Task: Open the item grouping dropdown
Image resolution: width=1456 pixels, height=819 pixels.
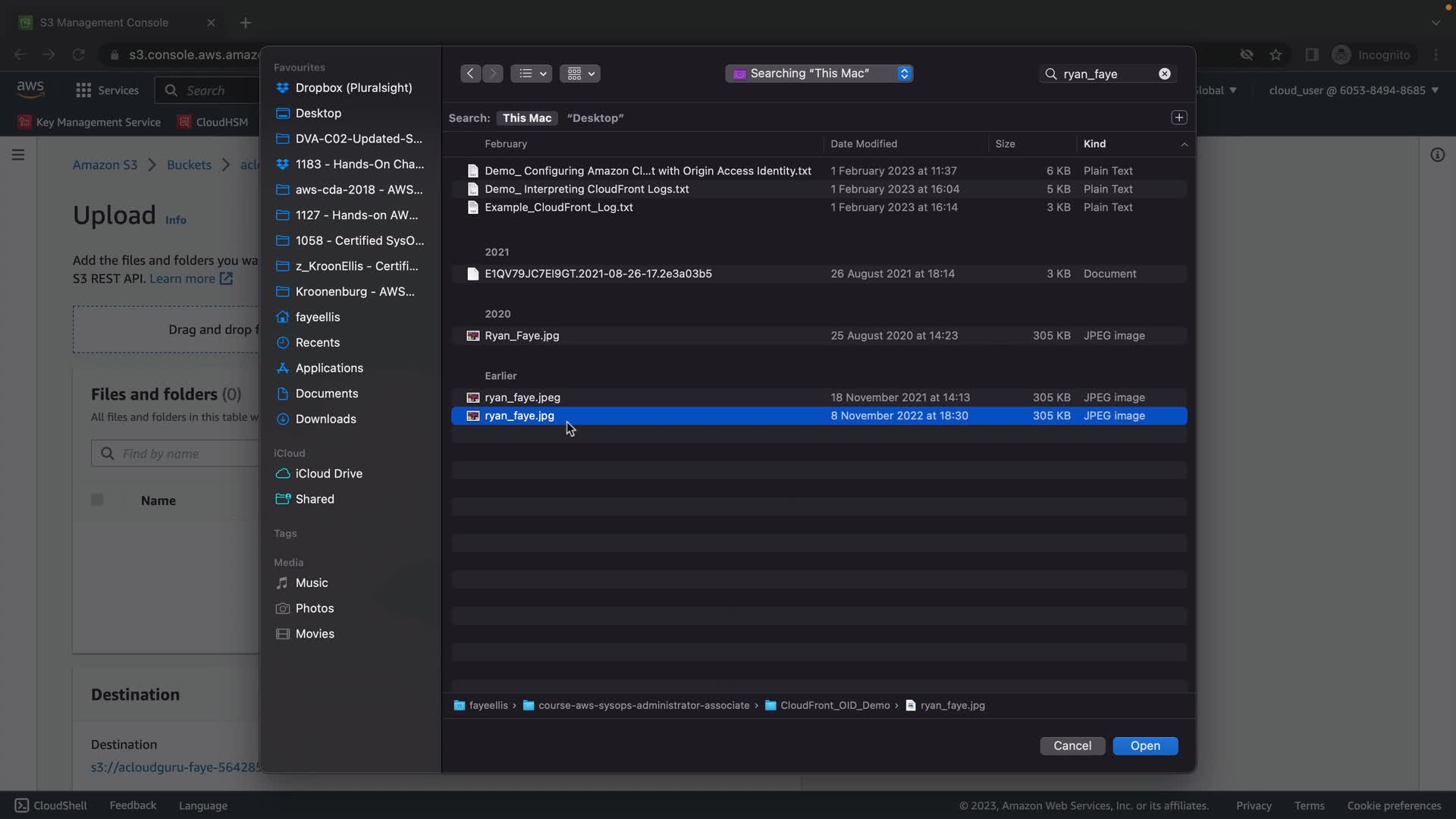Action: coord(580,74)
